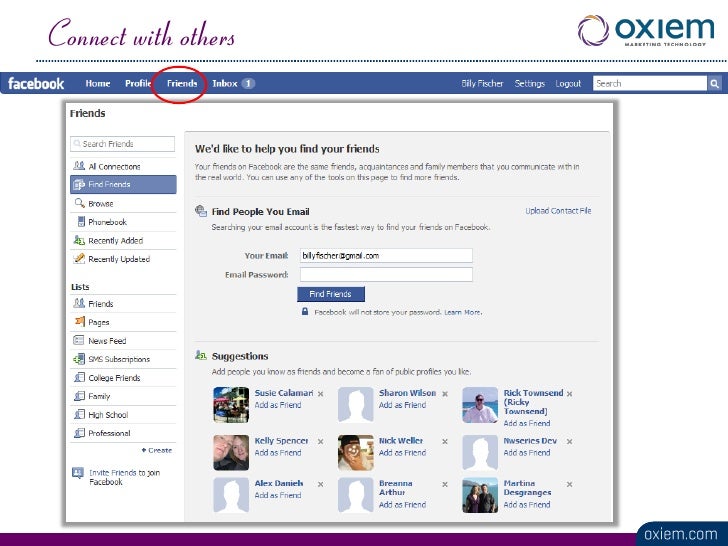Click the Pages flag icon
Image resolution: width=728 pixels, height=546 pixels.
click(x=79, y=321)
